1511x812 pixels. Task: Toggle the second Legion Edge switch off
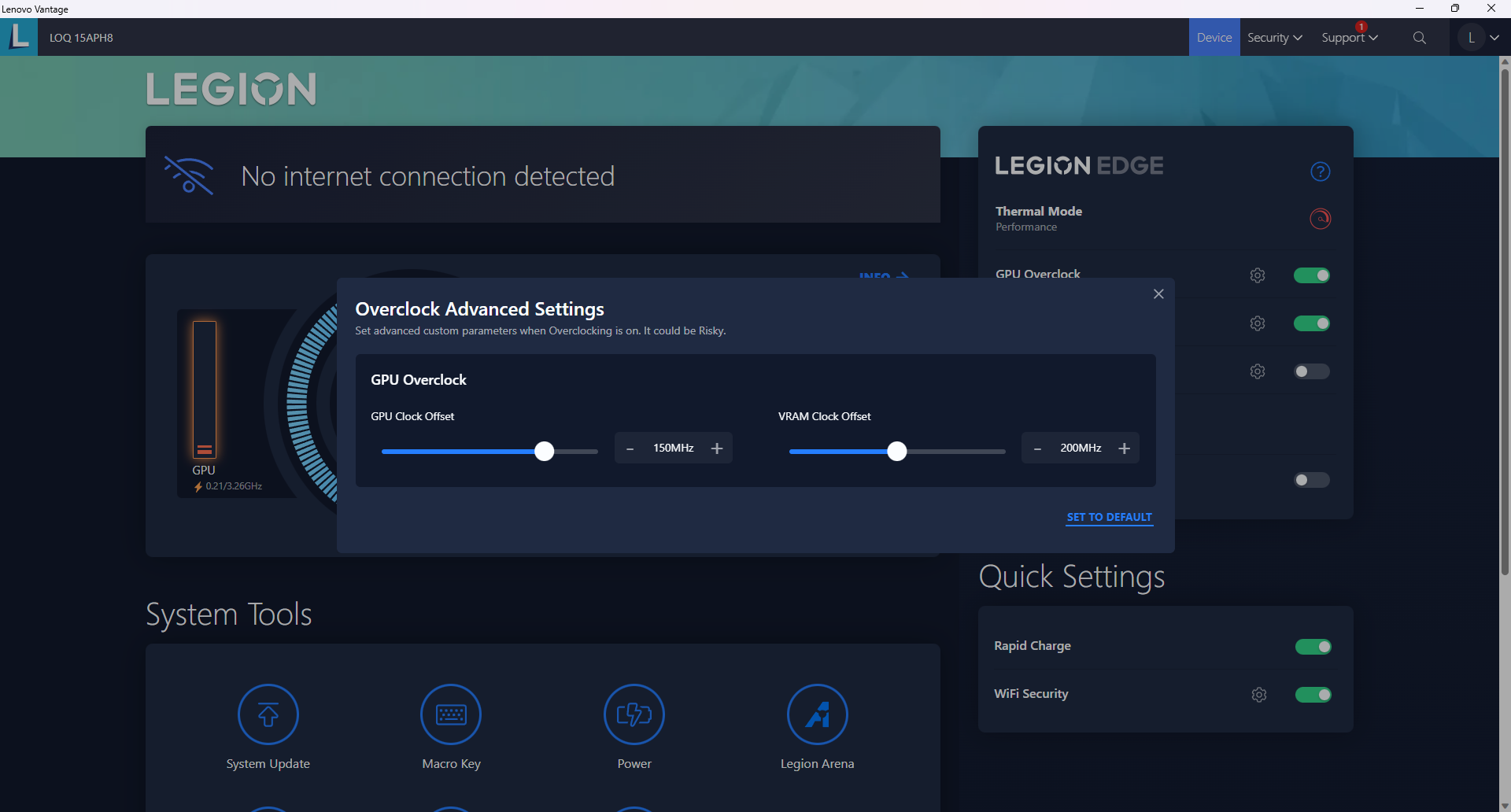click(1312, 323)
